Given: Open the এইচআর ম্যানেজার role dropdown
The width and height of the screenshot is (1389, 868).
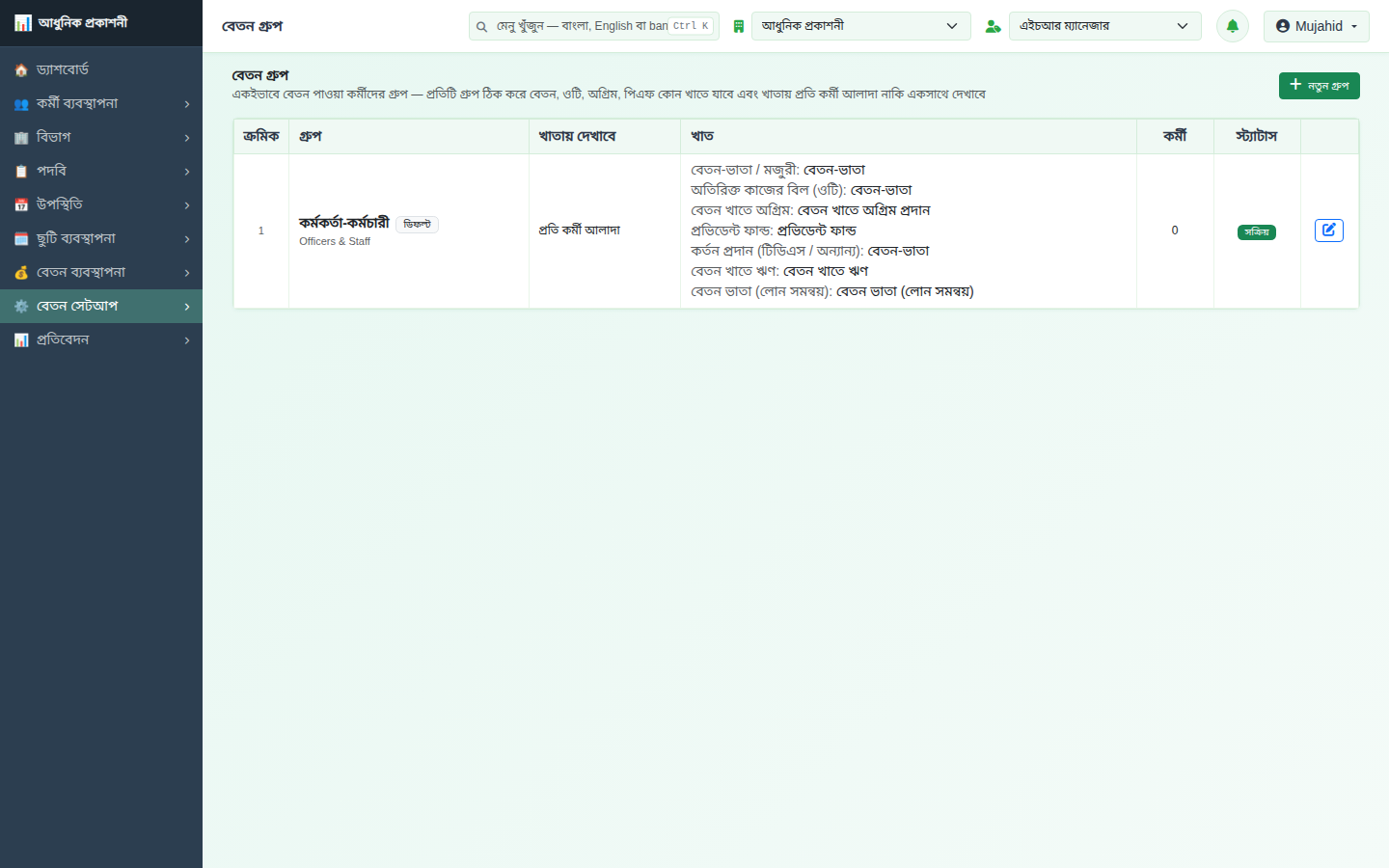Looking at the screenshot, I should point(1105,26).
